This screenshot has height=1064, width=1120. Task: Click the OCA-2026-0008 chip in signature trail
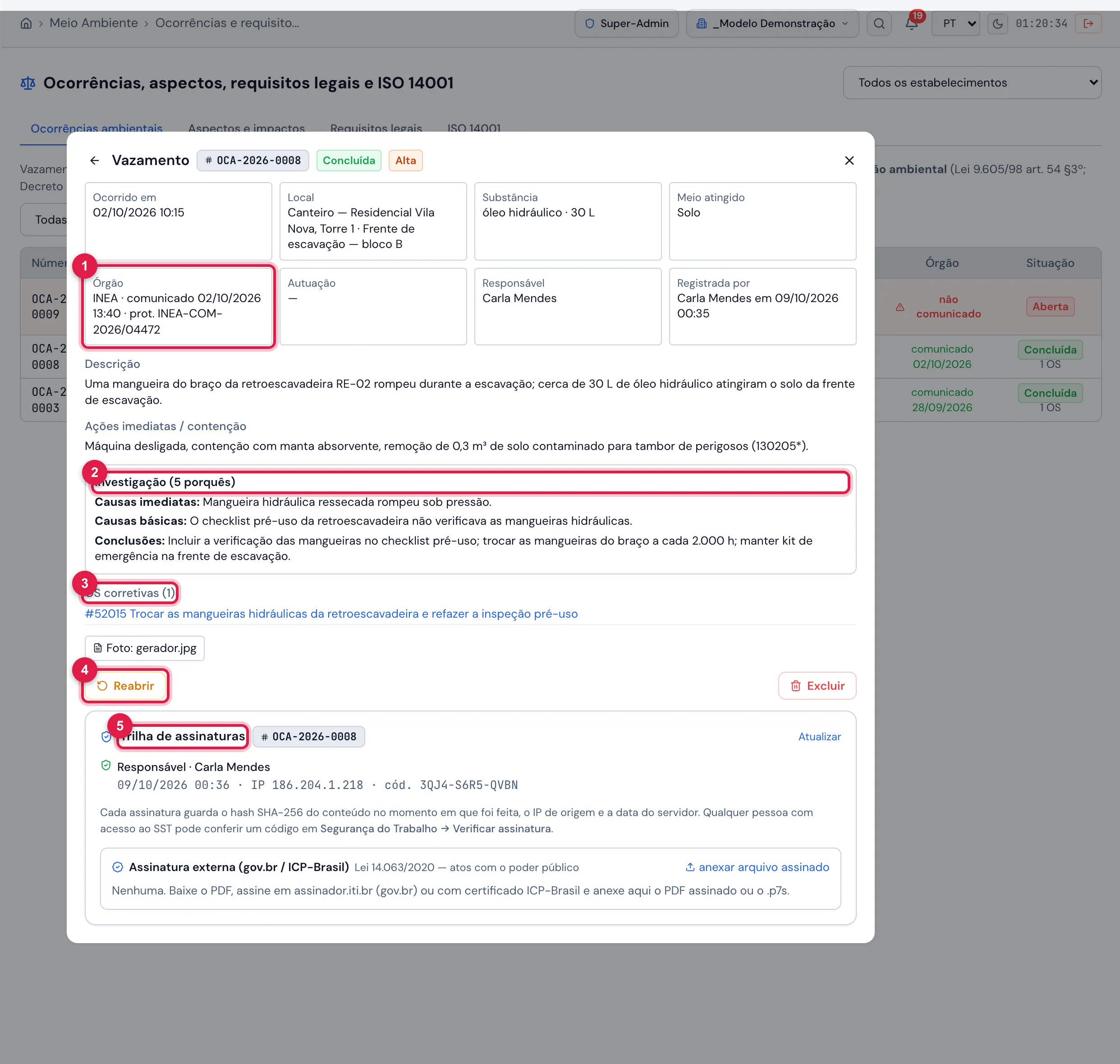pos(308,737)
